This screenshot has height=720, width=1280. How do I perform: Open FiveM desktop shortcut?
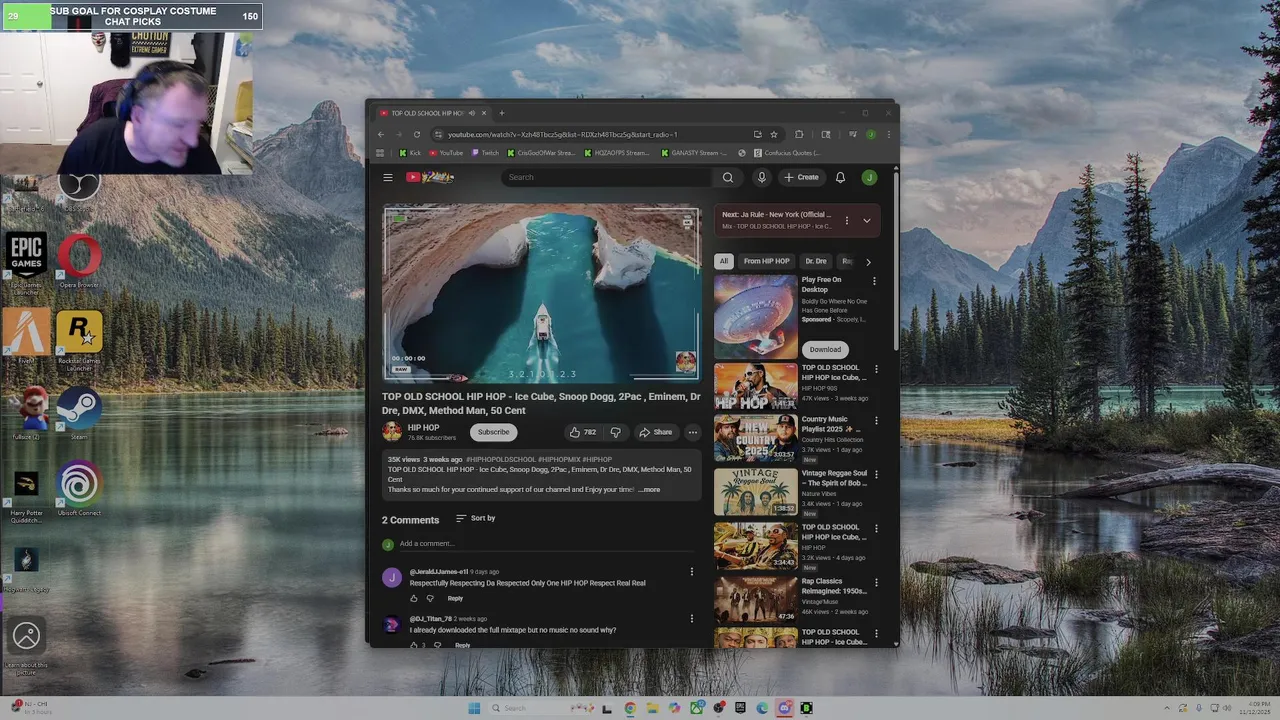pos(26,337)
